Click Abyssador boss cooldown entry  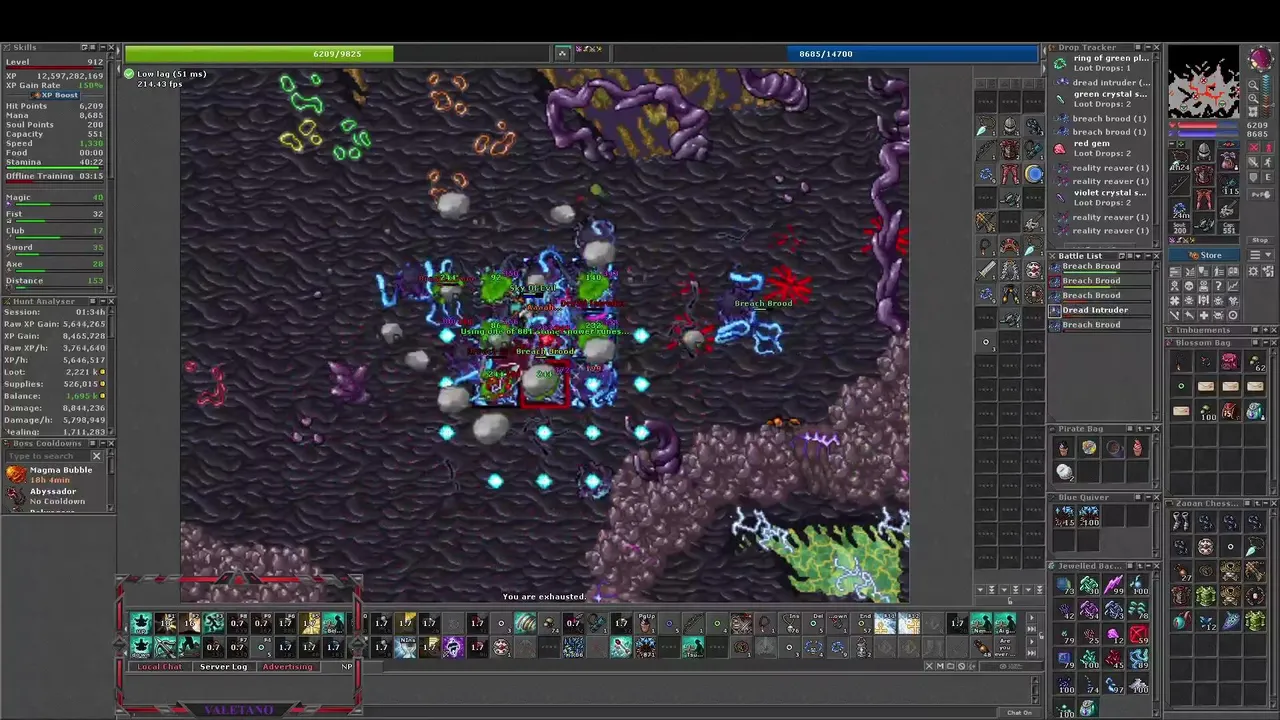coord(55,496)
